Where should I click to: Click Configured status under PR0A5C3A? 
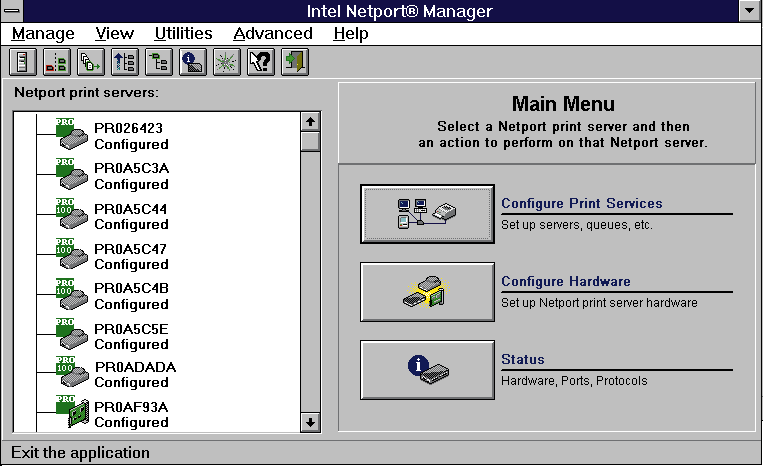pyautogui.click(x=131, y=184)
